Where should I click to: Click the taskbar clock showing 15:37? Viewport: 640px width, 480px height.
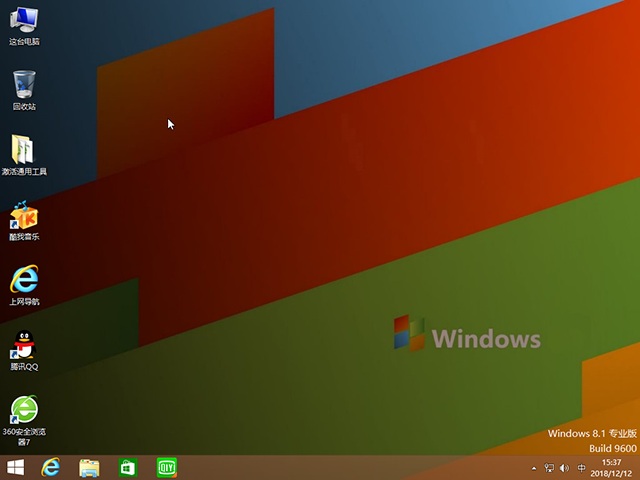(x=611, y=462)
